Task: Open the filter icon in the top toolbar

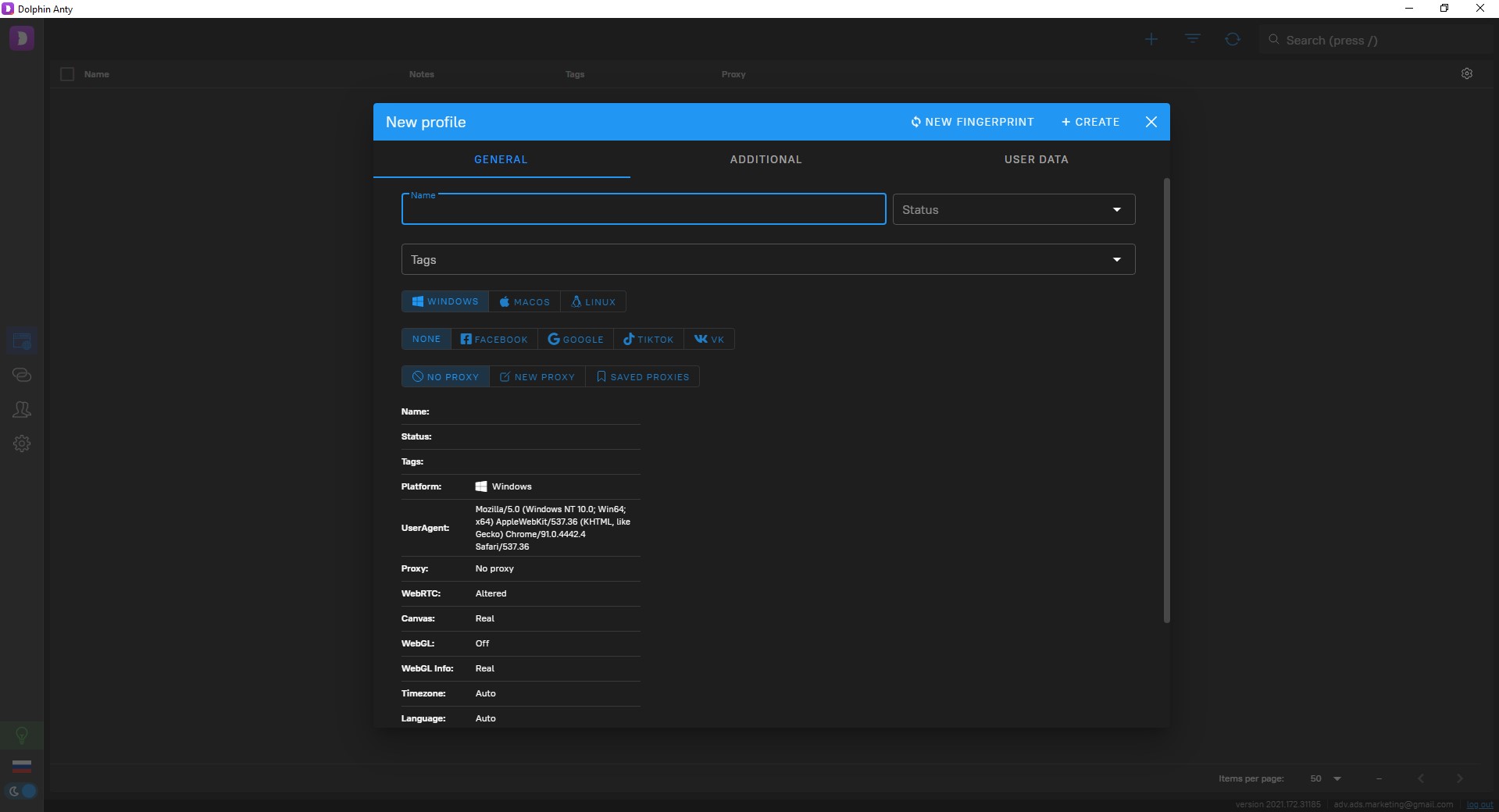Action: pos(1192,39)
